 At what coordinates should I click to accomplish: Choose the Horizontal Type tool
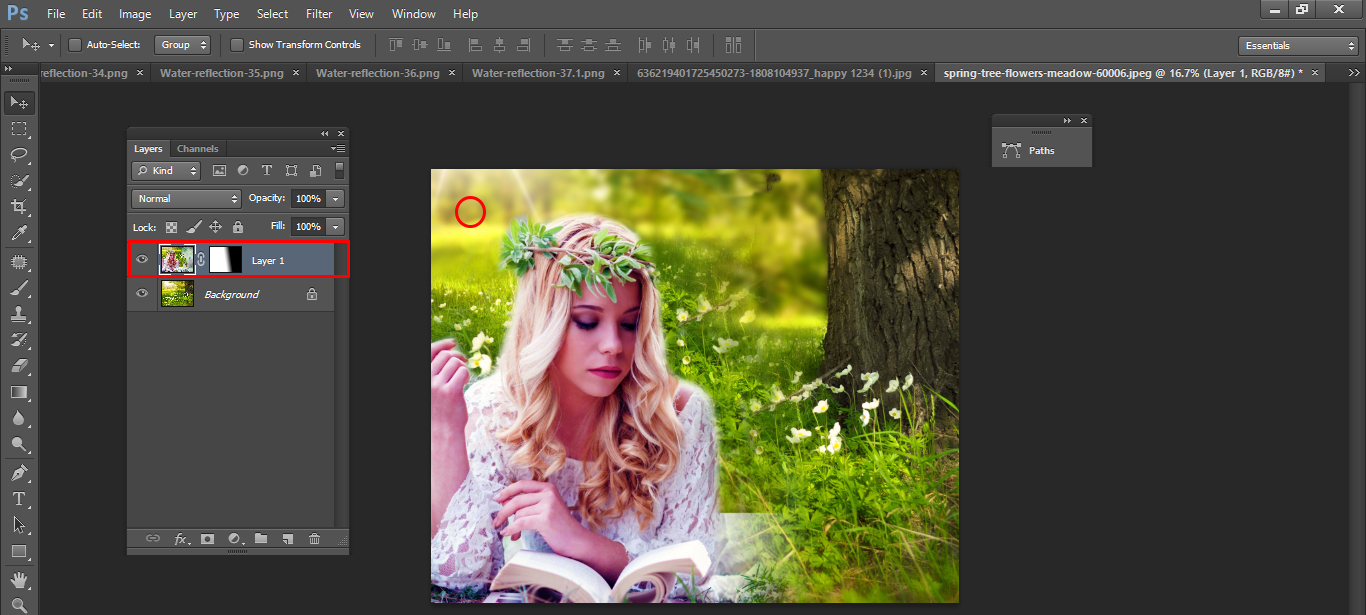point(18,499)
